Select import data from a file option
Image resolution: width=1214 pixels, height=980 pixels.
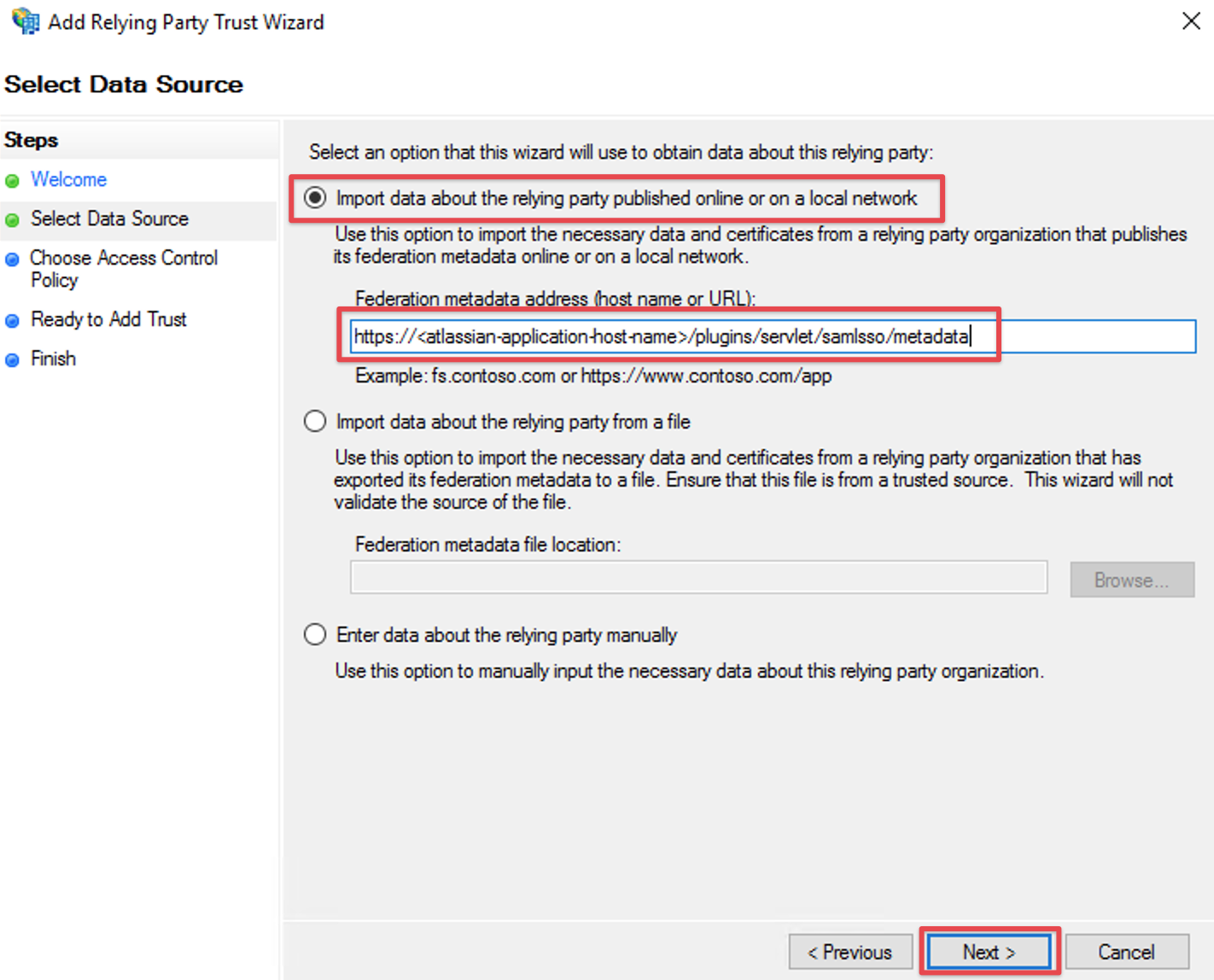tap(315, 422)
